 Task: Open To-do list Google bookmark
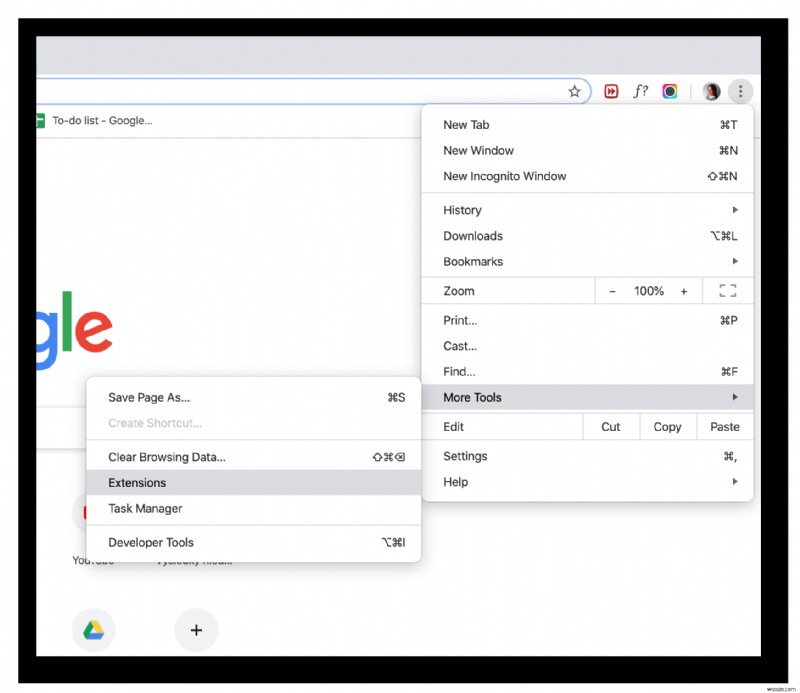click(x=95, y=121)
